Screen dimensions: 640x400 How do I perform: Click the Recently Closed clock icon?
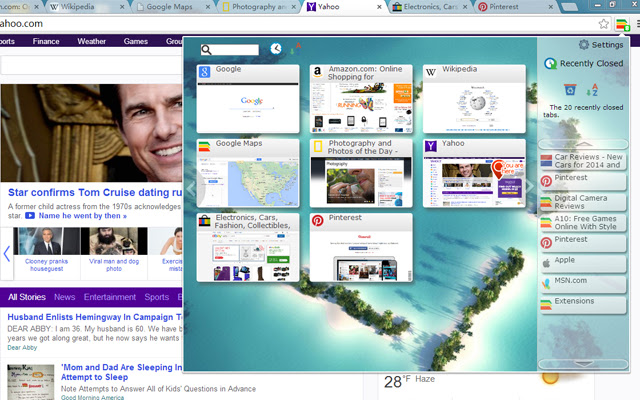(551, 63)
